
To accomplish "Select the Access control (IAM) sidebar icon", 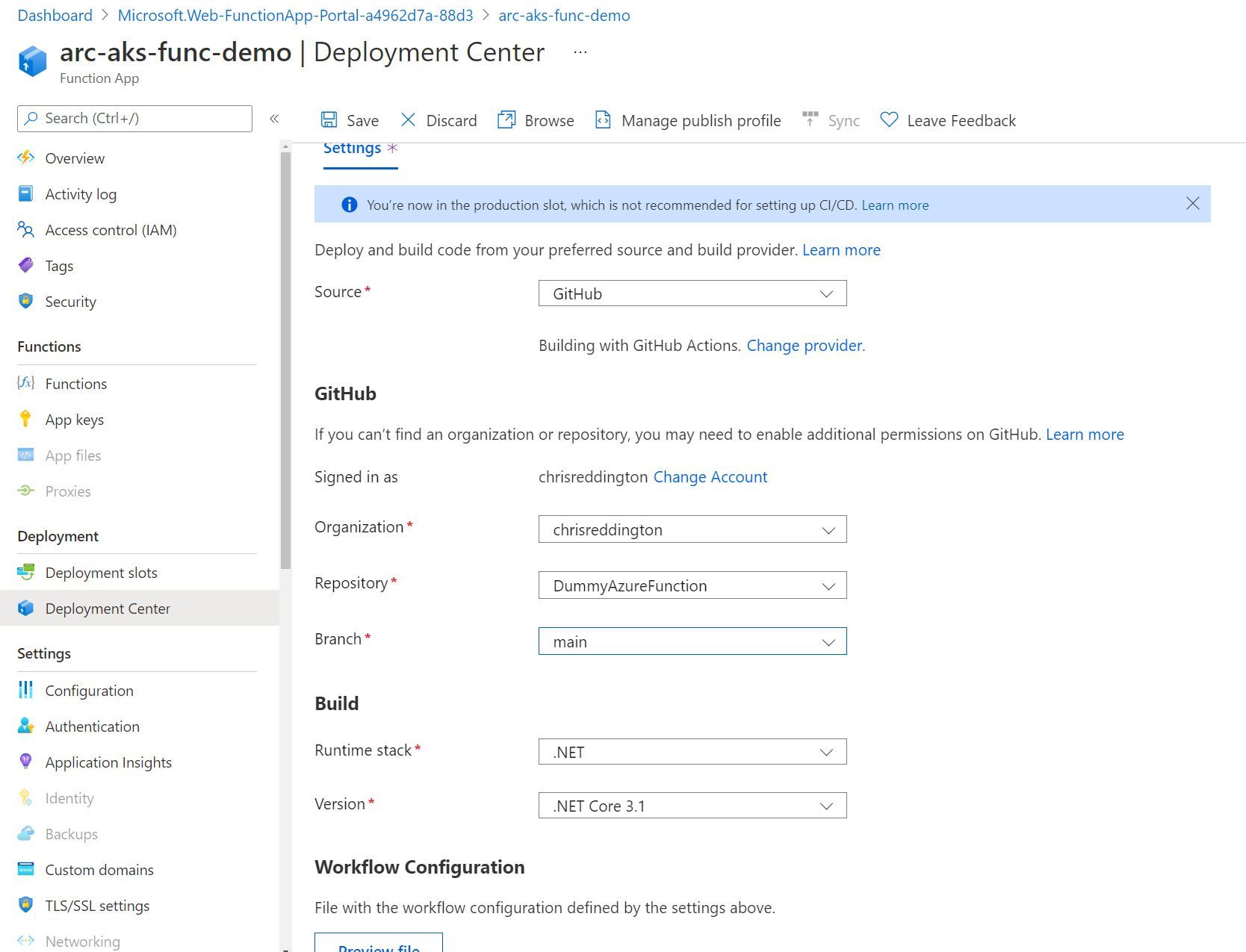I will (25, 229).
